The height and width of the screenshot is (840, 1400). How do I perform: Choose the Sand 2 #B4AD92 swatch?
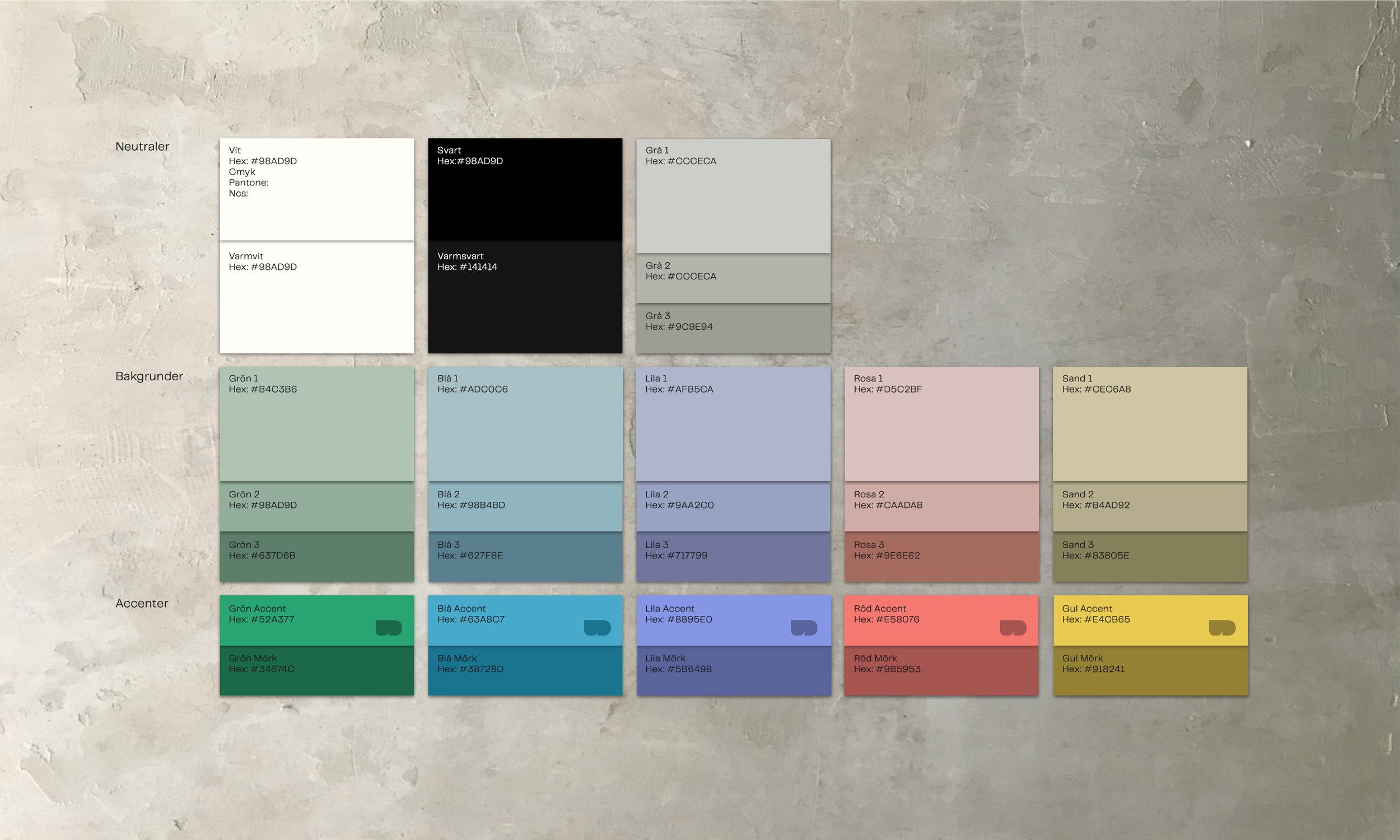click(1150, 507)
